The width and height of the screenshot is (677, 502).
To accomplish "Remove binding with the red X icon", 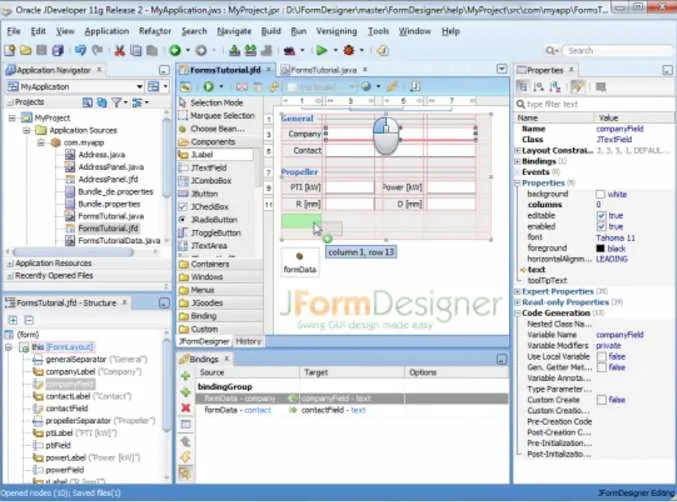I will click(x=186, y=407).
